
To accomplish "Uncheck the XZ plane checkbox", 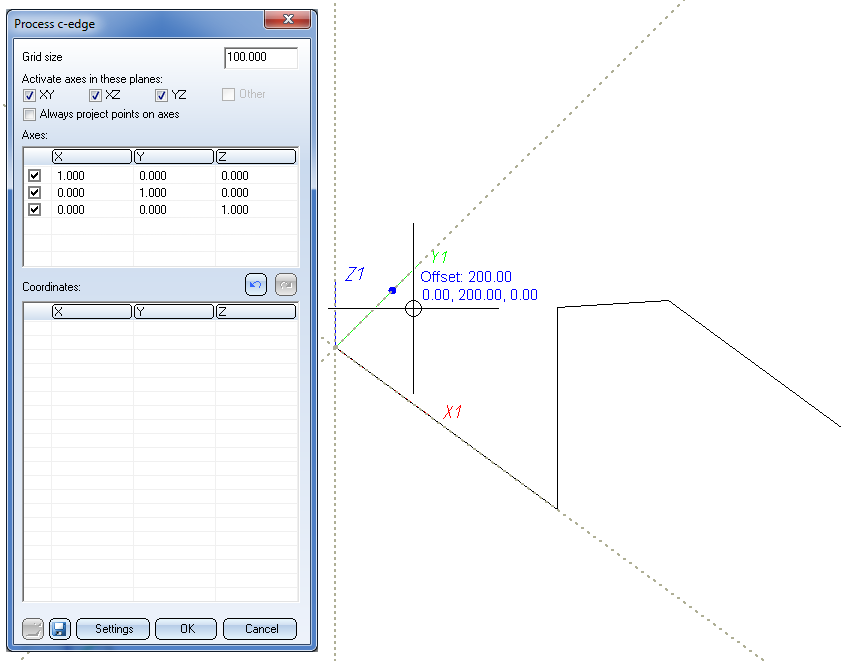I will [96, 95].
